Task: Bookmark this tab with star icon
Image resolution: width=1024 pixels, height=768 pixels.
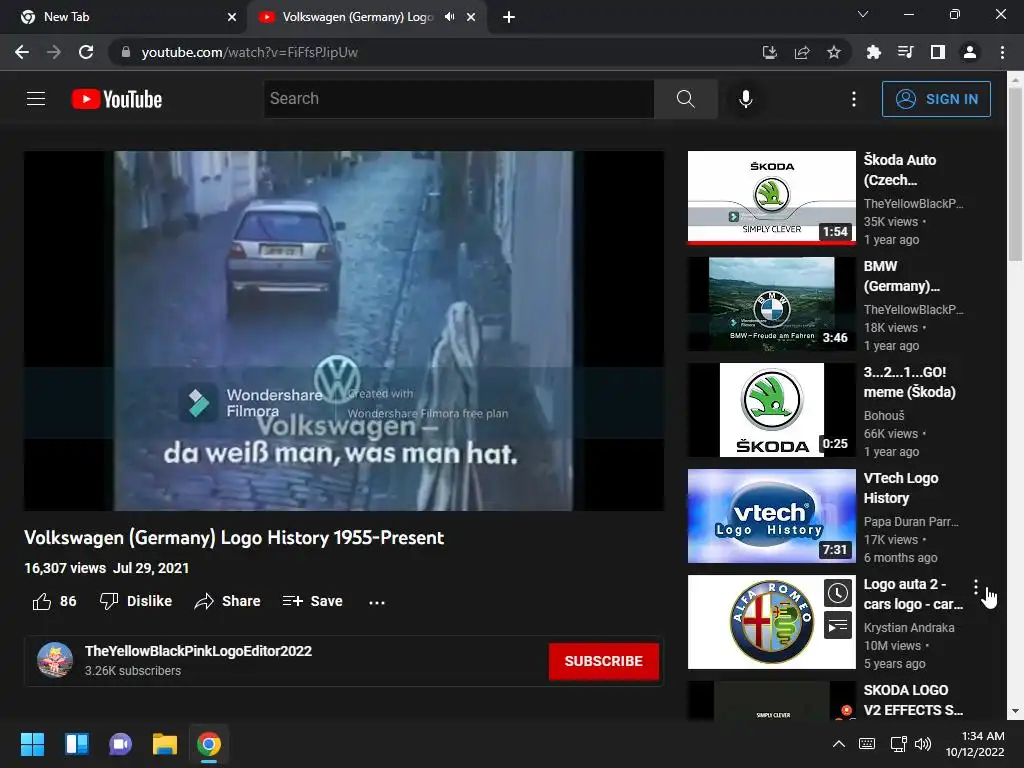Action: [833, 52]
